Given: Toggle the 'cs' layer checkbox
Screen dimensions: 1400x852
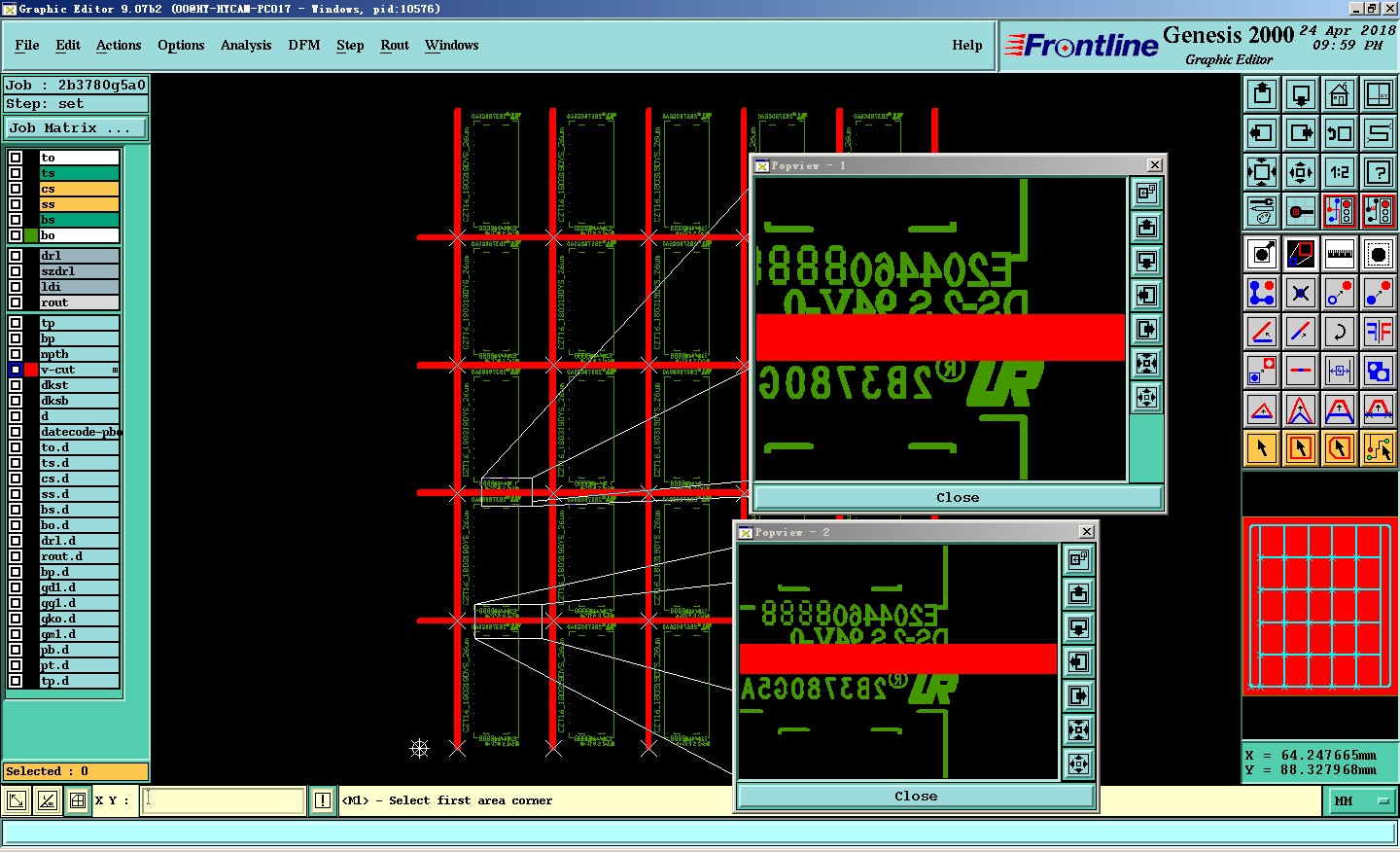Looking at the screenshot, I should point(16,189).
